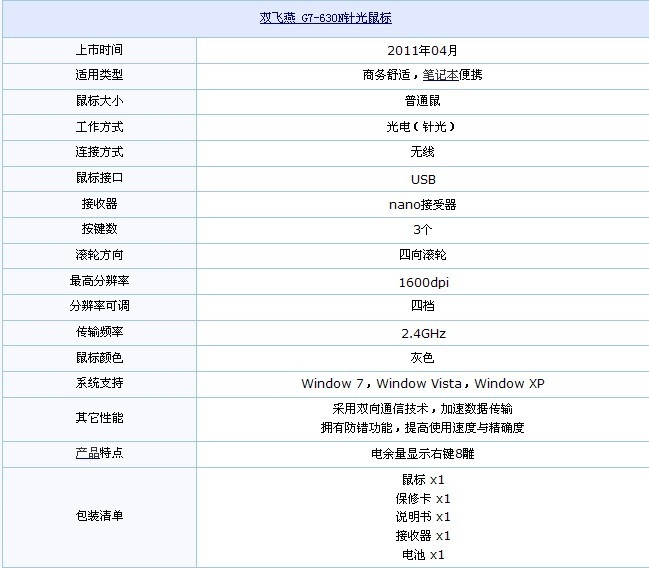Select the nano接受器 value
This screenshot has width=649, height=568.
(422, 205)
